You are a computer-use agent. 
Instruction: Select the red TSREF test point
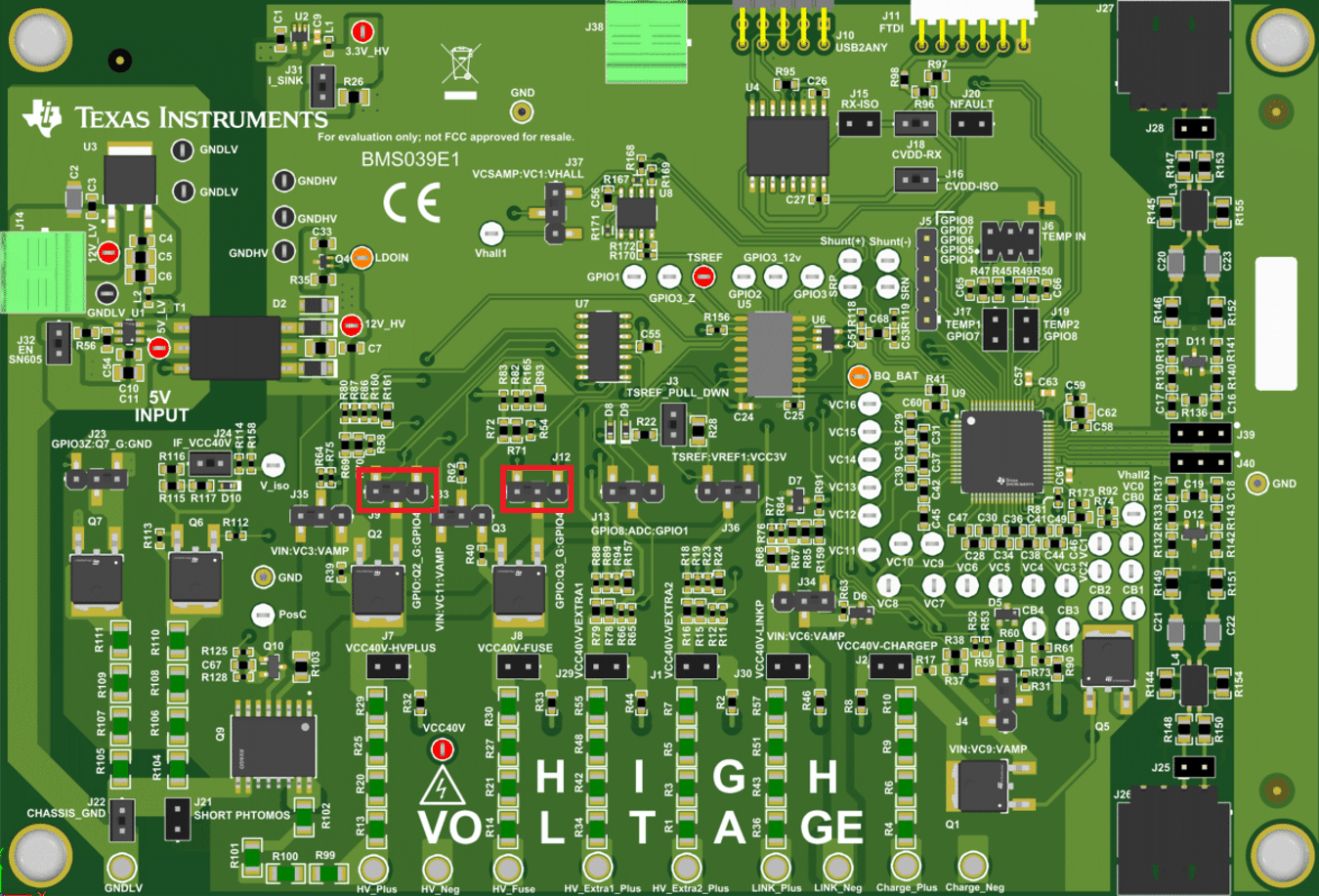[702, 277]
